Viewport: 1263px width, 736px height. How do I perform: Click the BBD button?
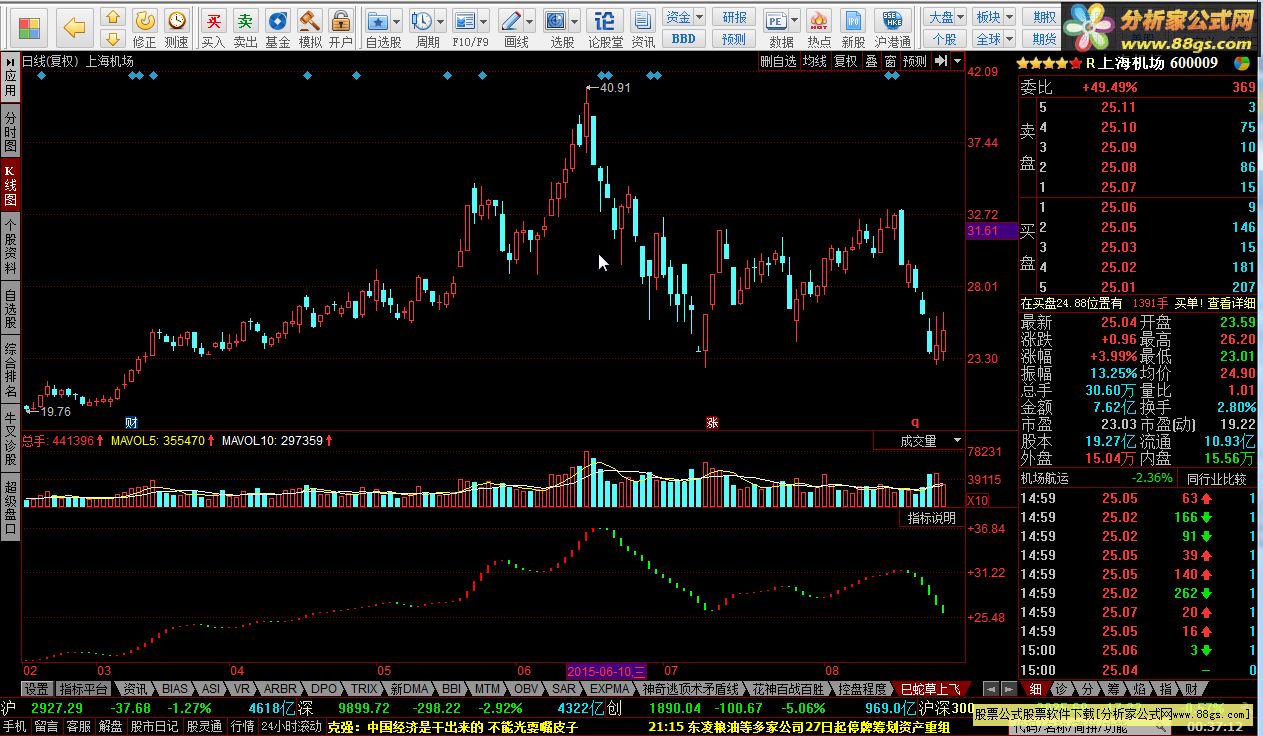[684, 39]
